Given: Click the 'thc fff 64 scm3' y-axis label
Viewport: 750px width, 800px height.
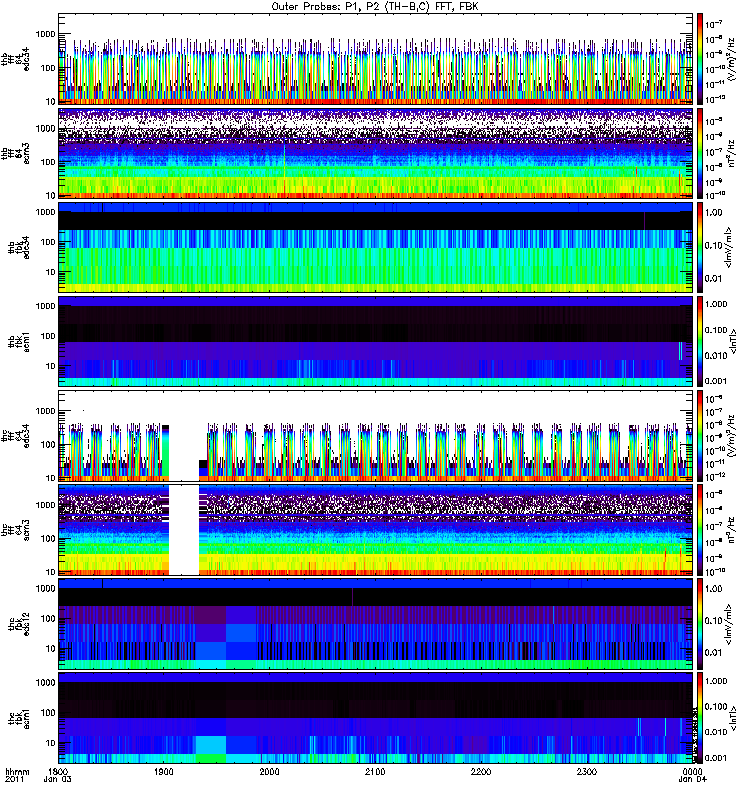Looking at the screenshot, I should click(x=15, y=530).
